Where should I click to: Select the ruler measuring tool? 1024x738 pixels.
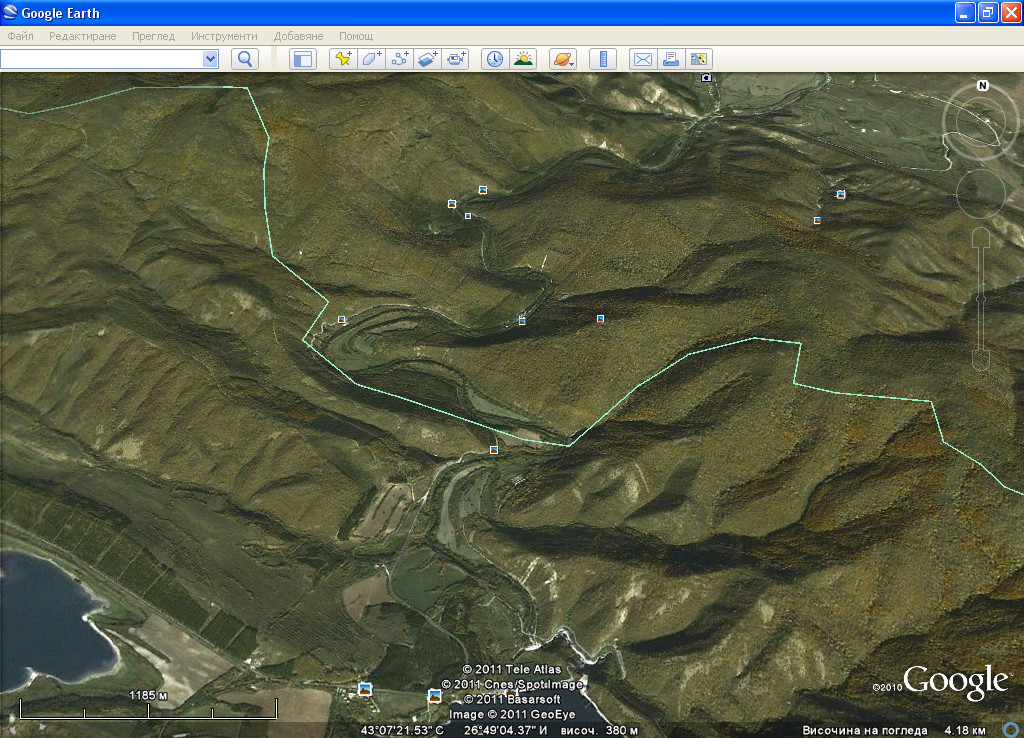tap(603, 59)
